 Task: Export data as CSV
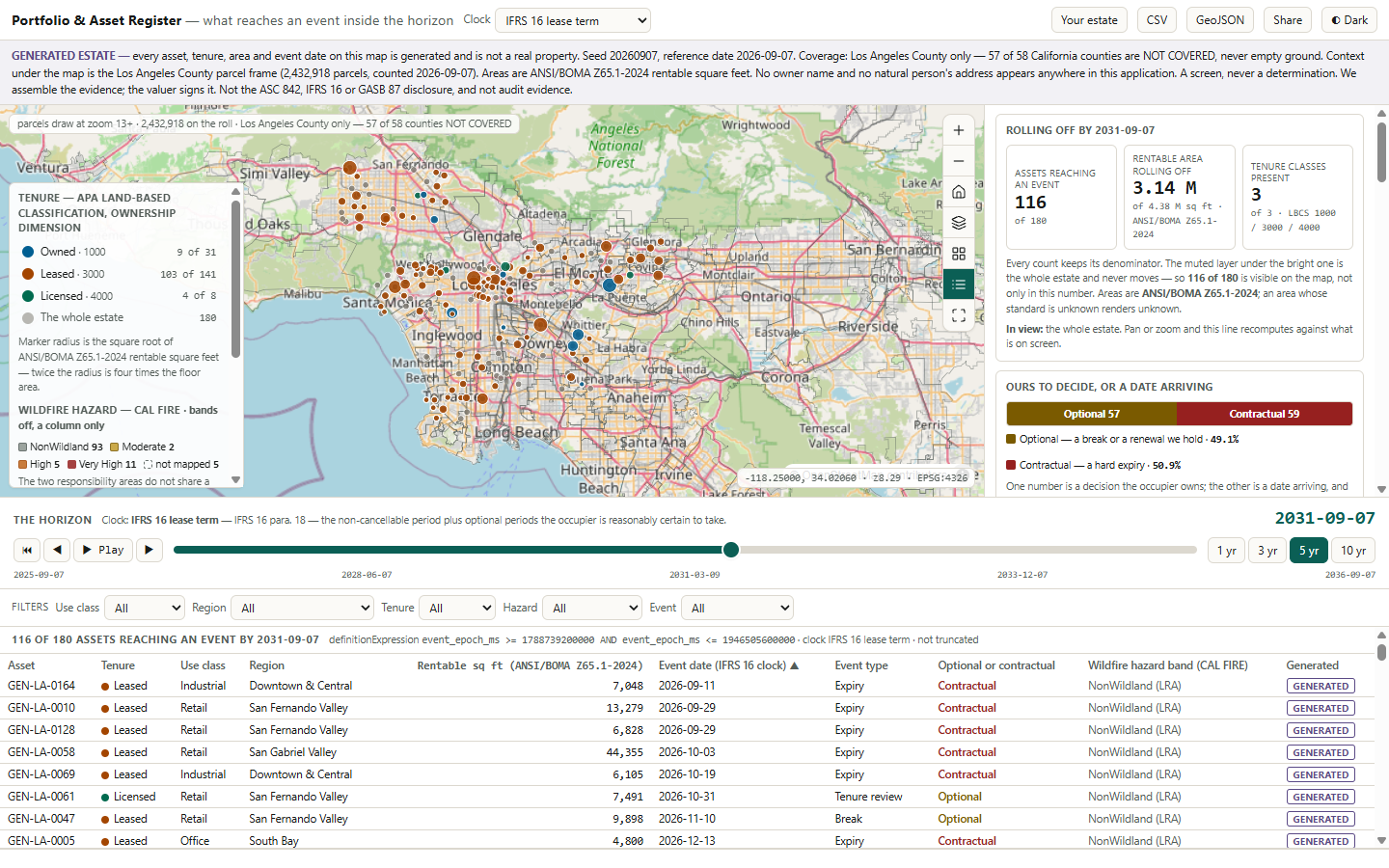(x=1157, y=20)
